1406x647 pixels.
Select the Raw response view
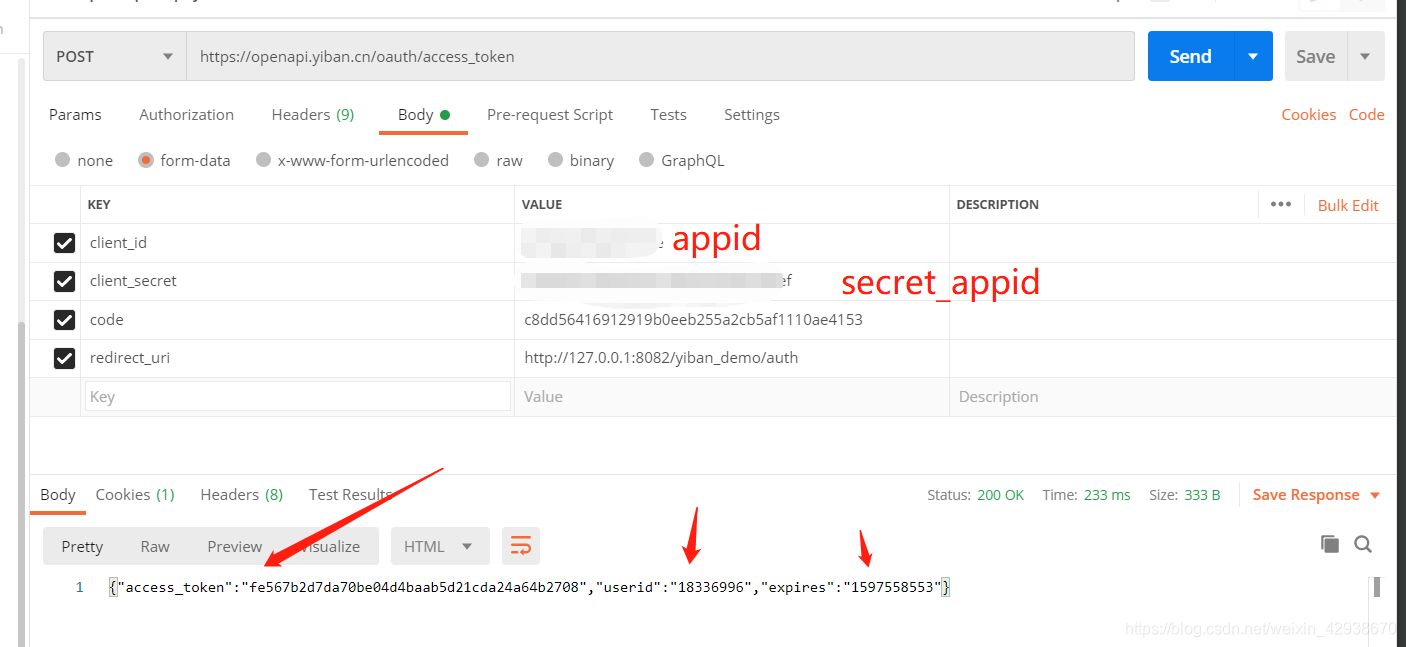click(155, 546)
